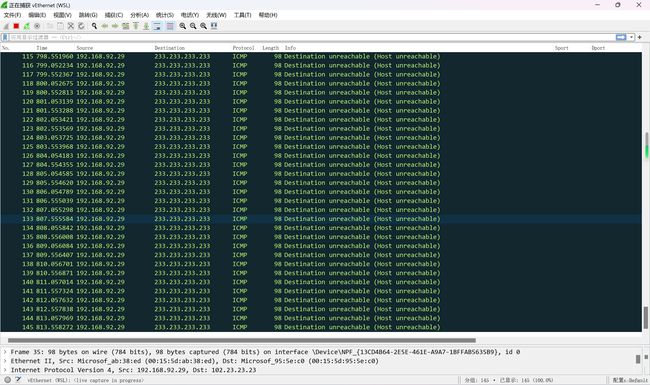
Task: Select packet number 133 highlighted row
Action: click(x=321, y=219)
